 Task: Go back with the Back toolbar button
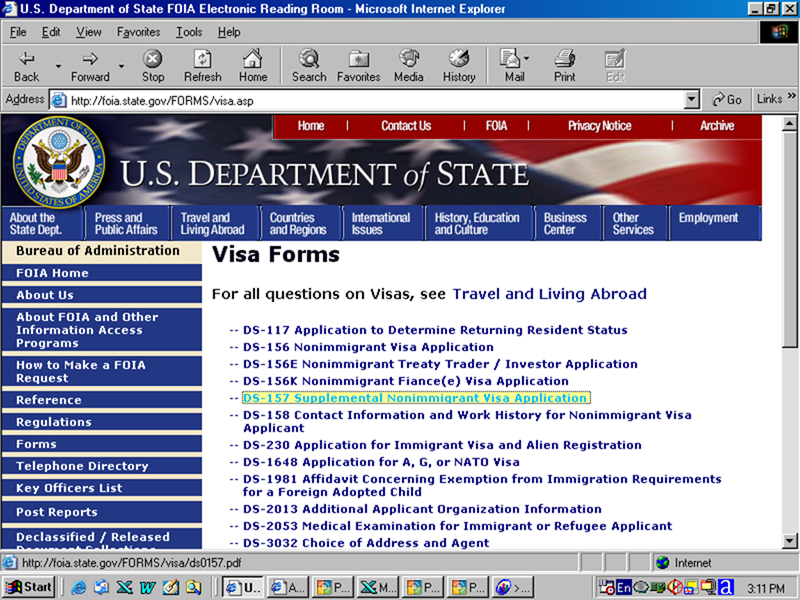tap(27, 66)
